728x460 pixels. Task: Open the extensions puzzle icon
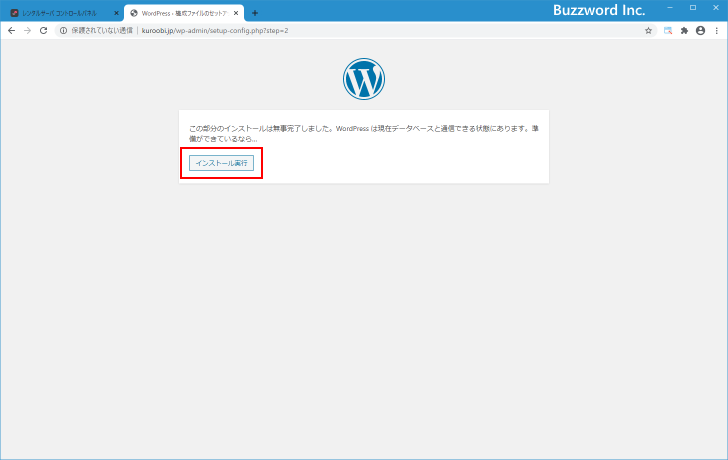pos(684,31)
